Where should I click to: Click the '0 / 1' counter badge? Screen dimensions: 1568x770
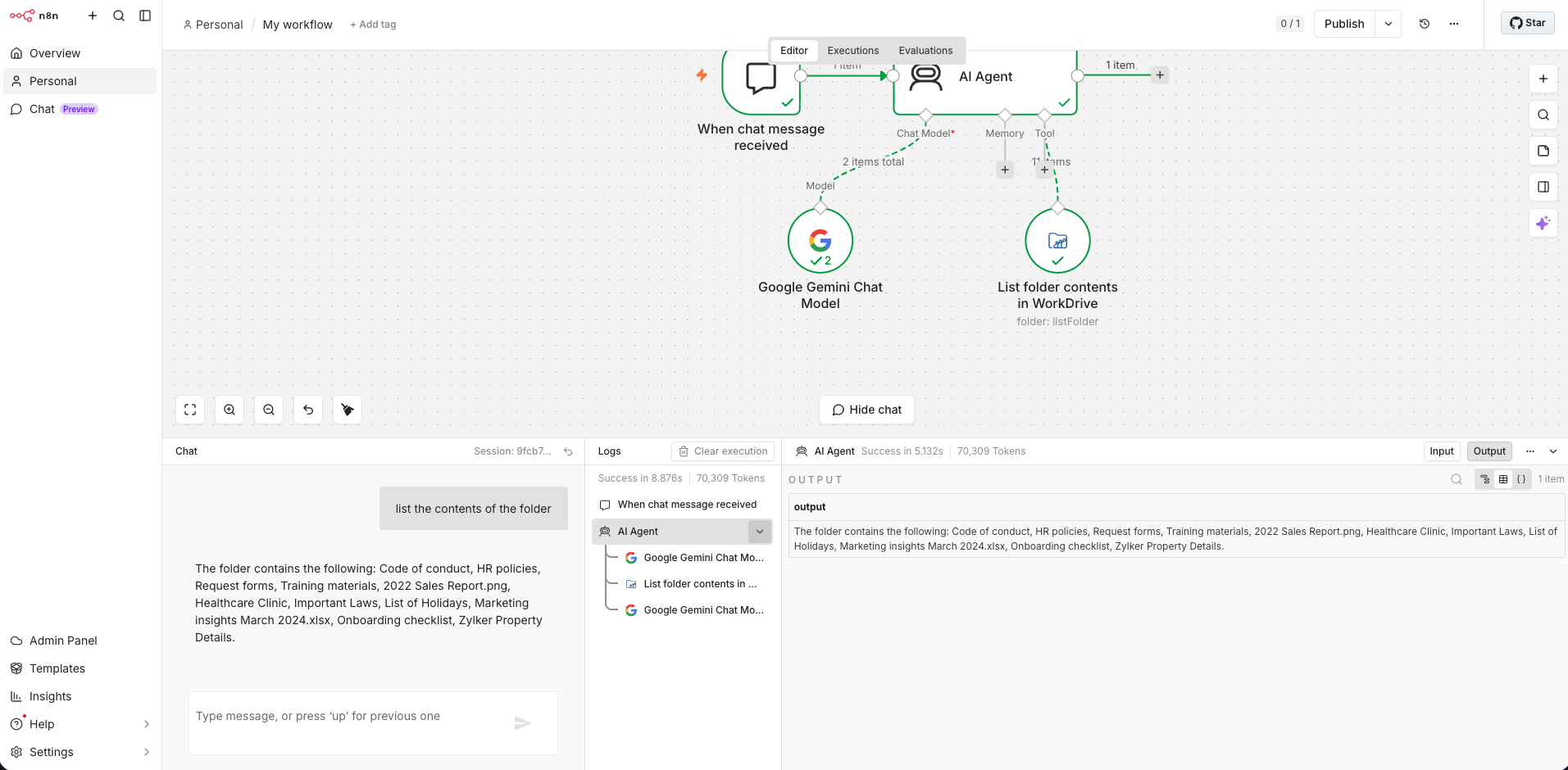point(1290,24)
